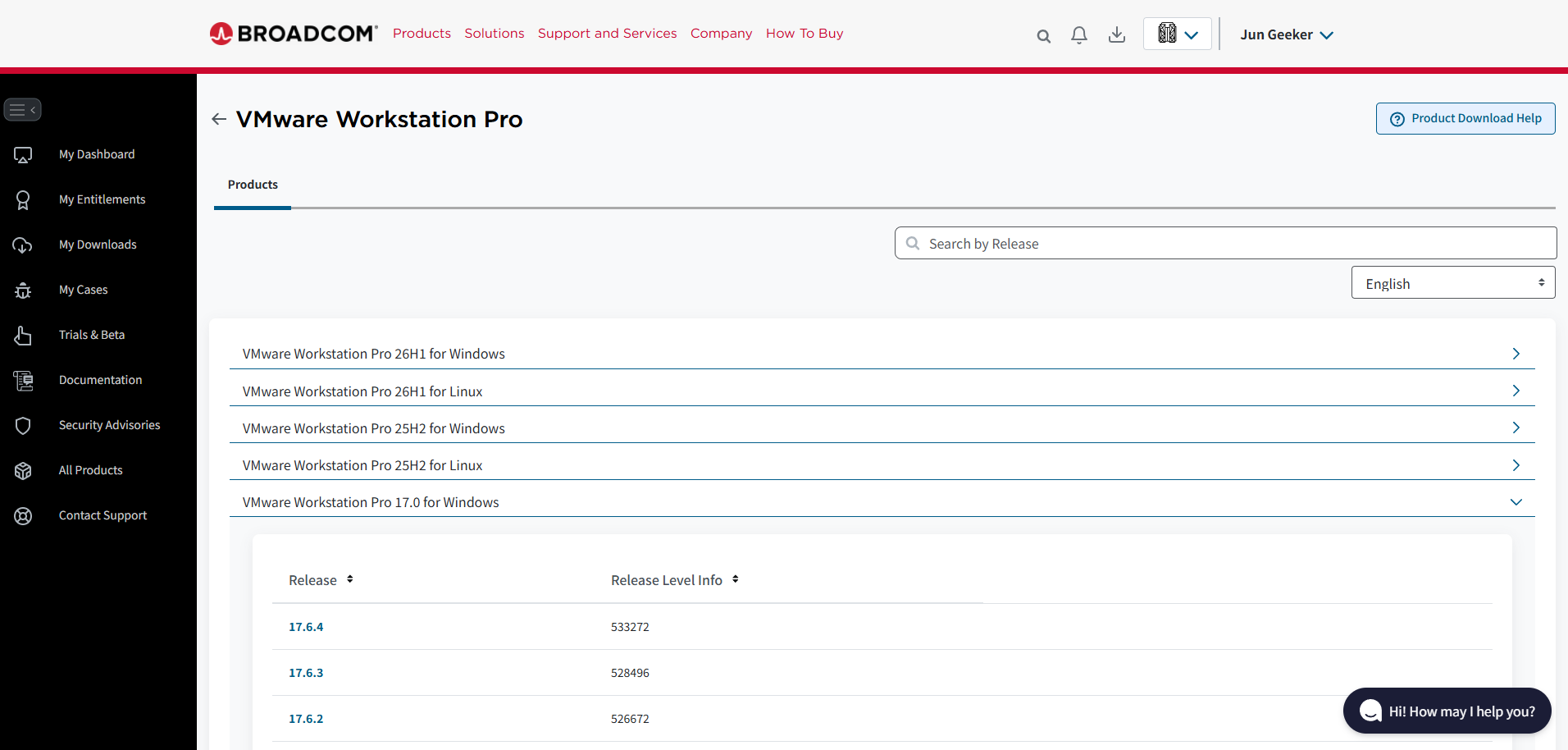1568x750 pixels.
Task: Open My Downloads page
Action: tap(98, 245)
